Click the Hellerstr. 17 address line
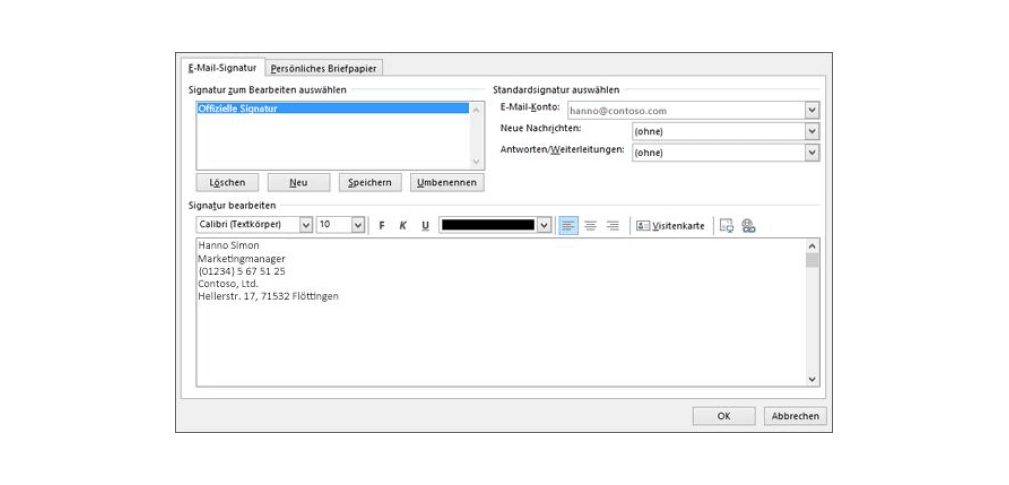Viewport: 1009px width, 485px height. point(268,297)
